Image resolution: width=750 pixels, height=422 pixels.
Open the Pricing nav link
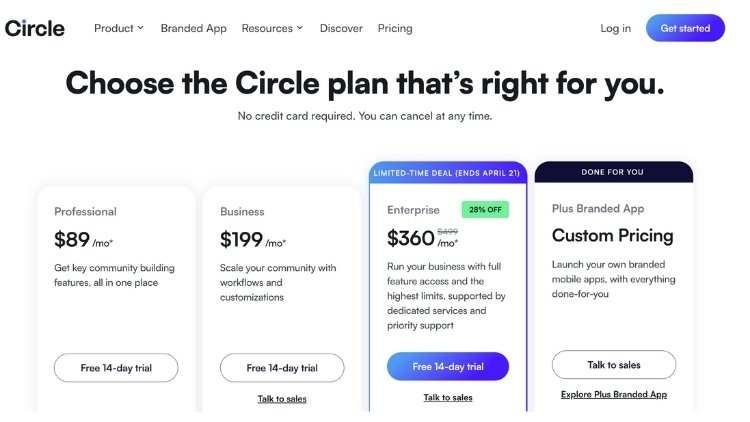[x=395, y=28]
